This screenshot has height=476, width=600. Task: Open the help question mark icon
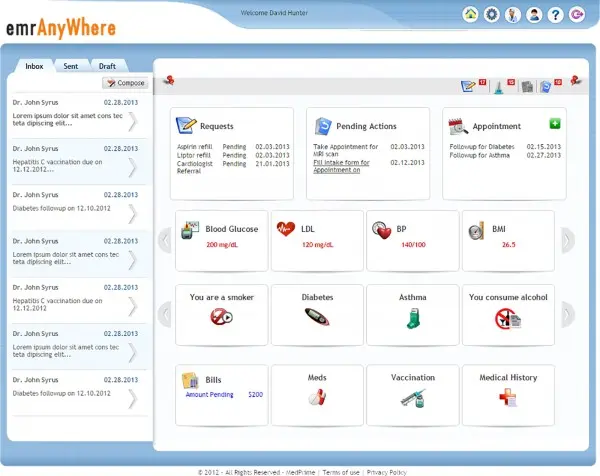point(555,15)
